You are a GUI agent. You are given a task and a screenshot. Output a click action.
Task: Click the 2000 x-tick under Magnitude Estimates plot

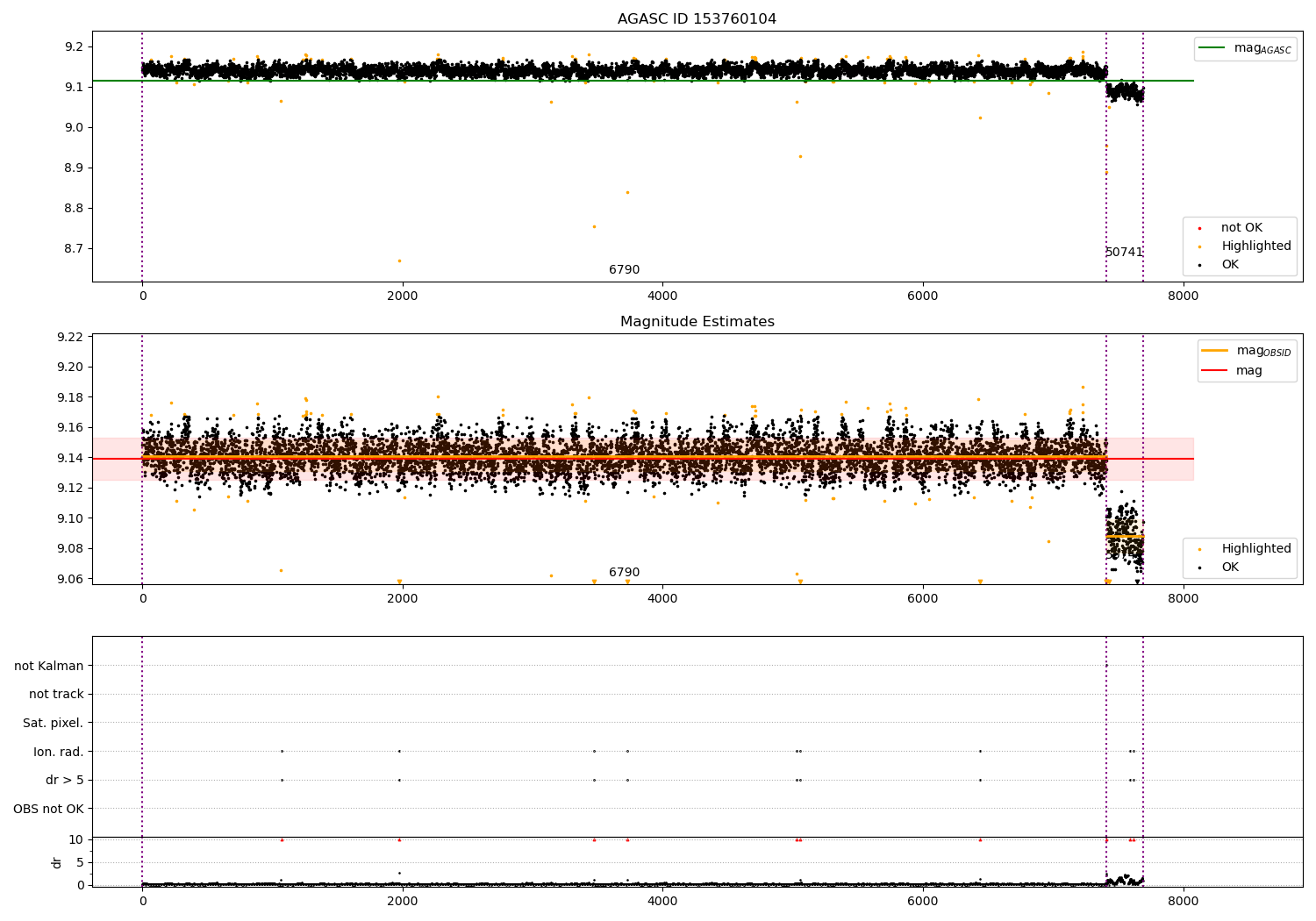click(403, 599)
